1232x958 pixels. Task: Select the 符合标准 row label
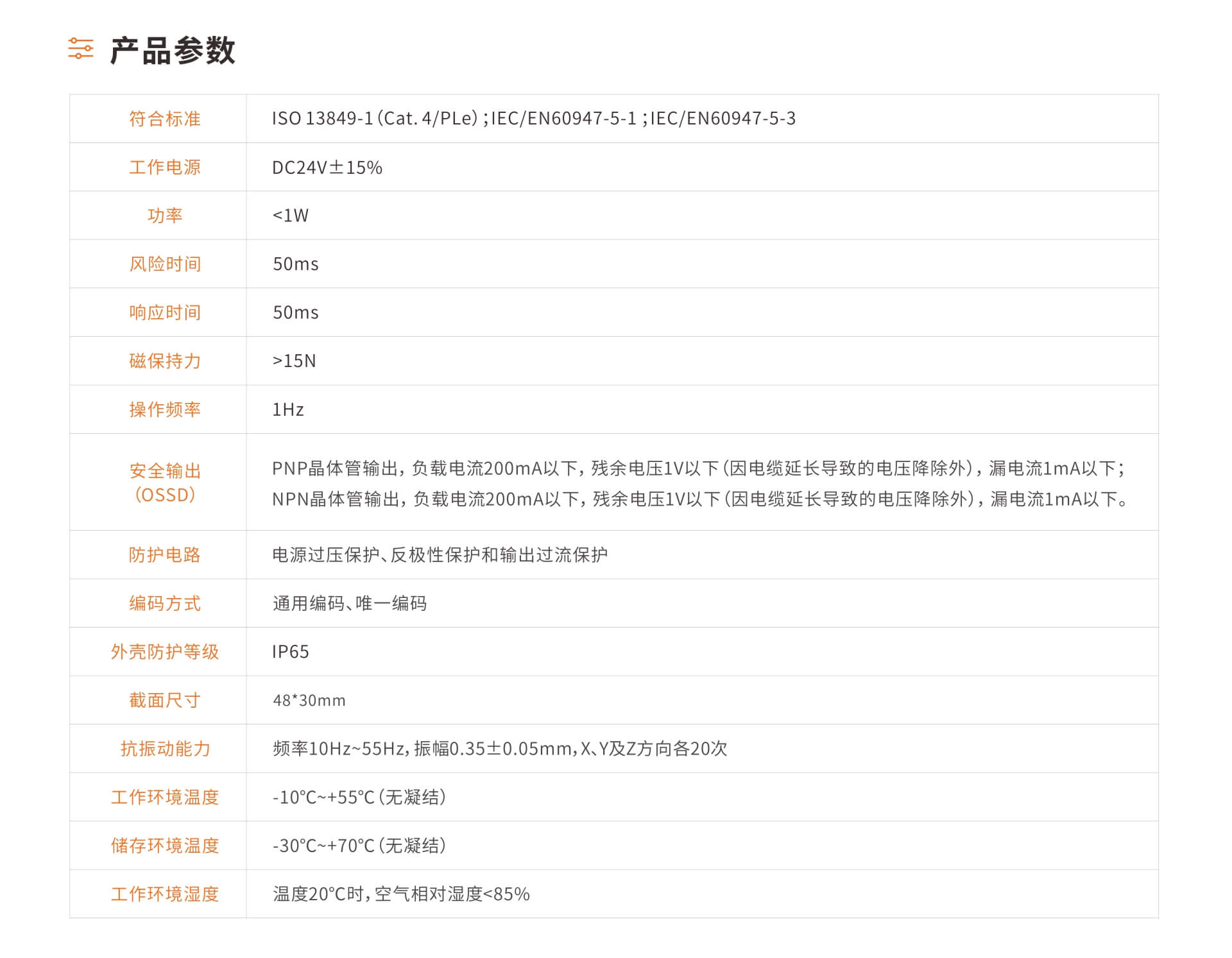[165, 119]
